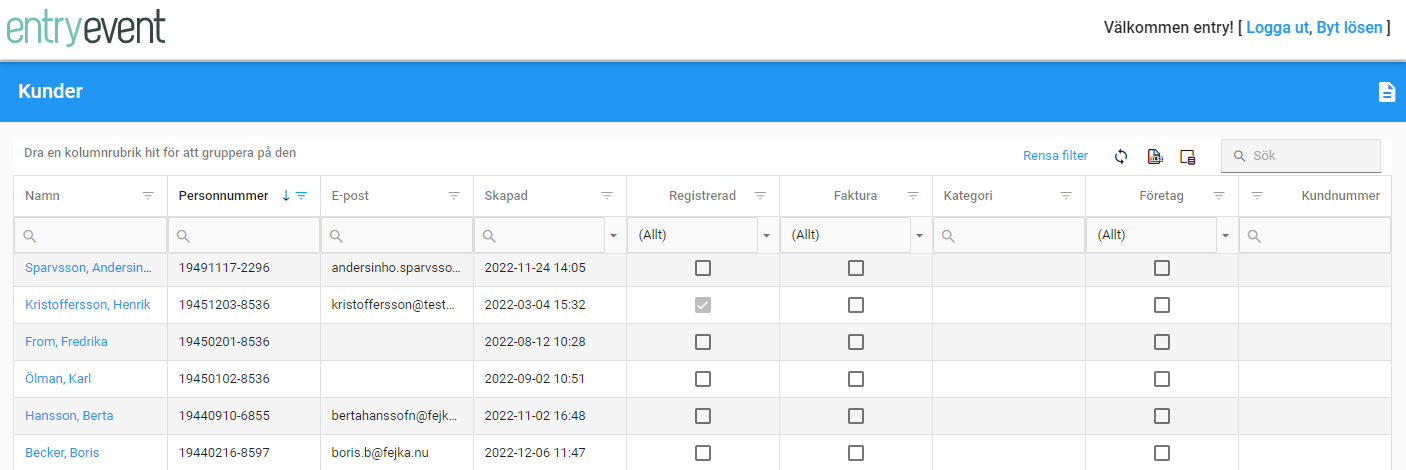This screenshot has width=1406, height=470.
Task: Sort by the Personnummer column header
Action: point(223,196)
